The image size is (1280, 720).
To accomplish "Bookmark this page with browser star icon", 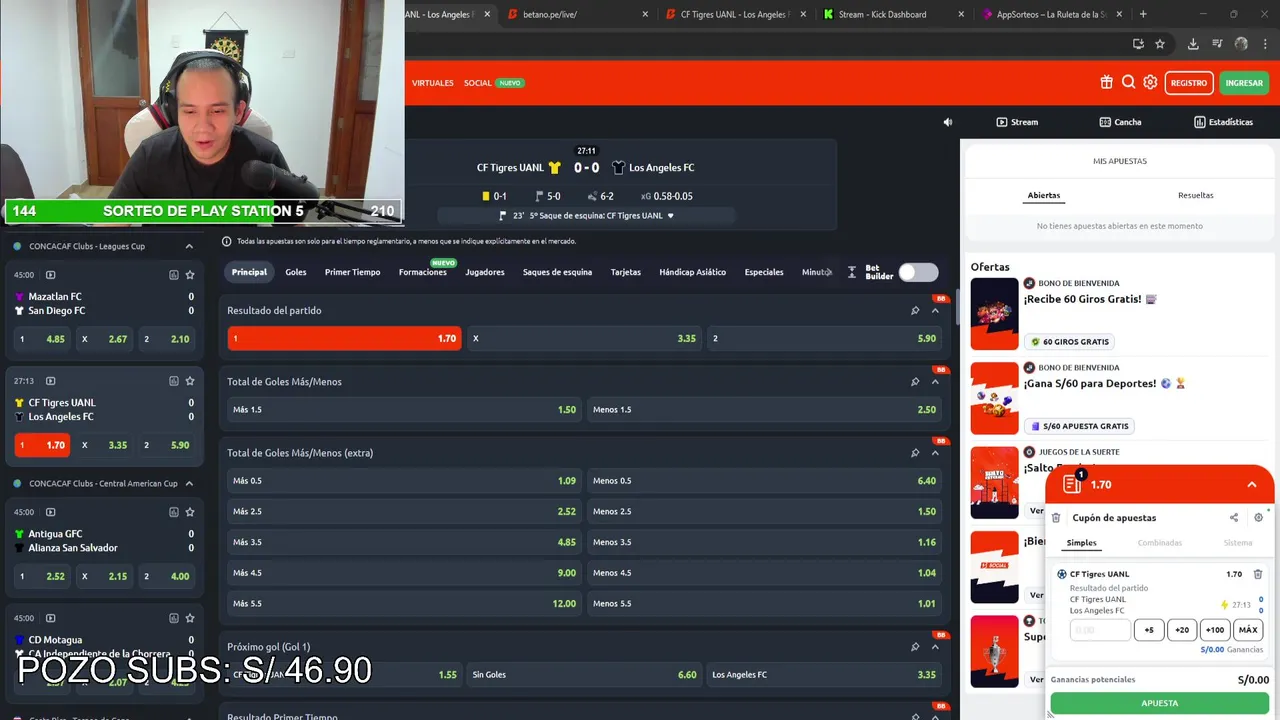I will coord(1160,44).
